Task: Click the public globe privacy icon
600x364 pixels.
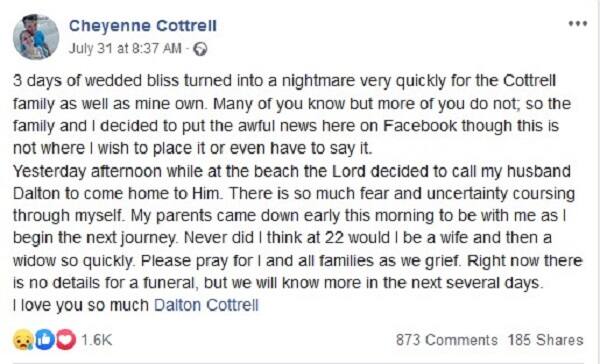Action: pyautogui.click(x=200, y=49)
